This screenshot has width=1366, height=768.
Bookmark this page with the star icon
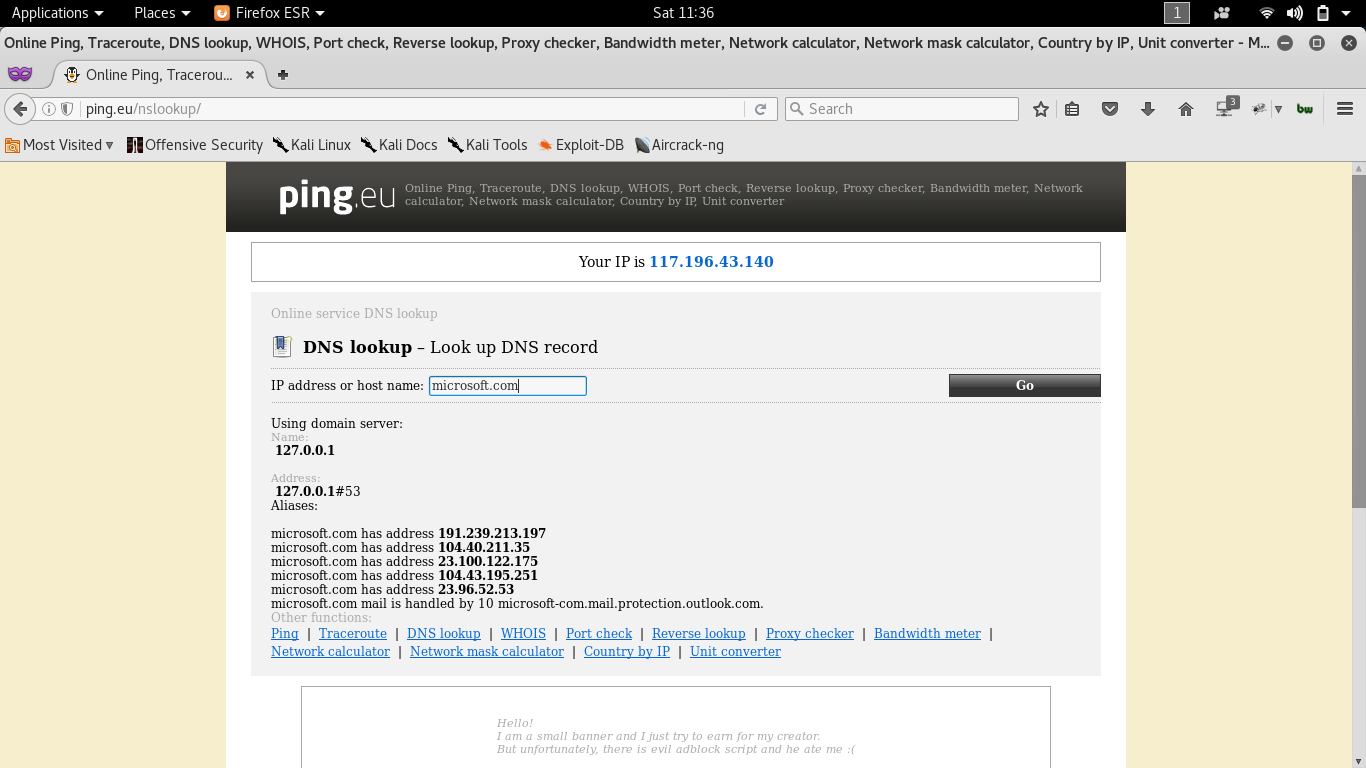click(x=1041, y=109)
